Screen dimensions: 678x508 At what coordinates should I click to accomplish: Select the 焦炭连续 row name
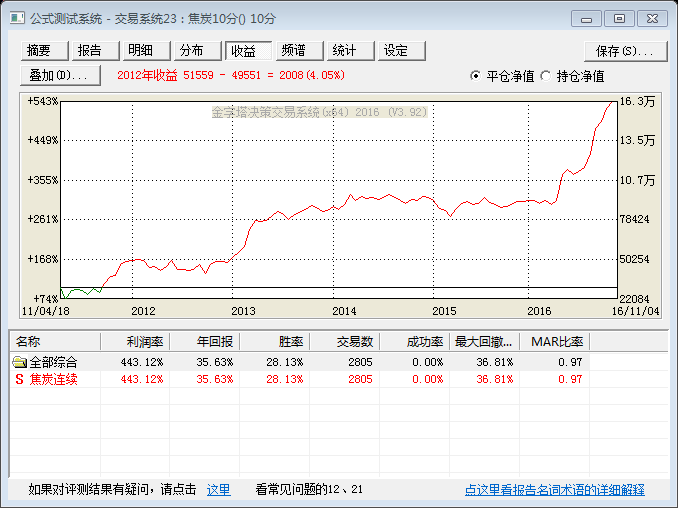click(53, 379)
